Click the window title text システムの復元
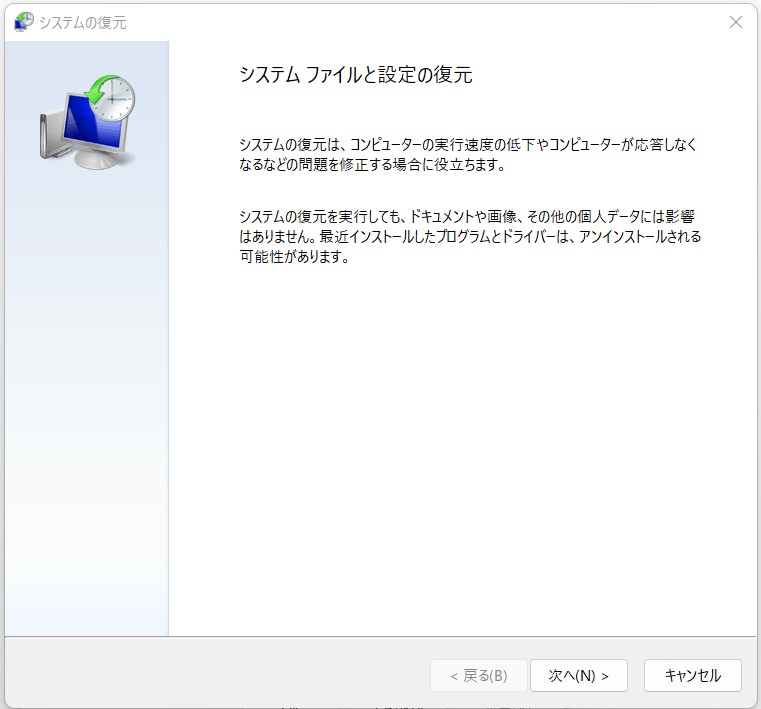The height and width of the screenshot is (709, 761). click(83, 23)
